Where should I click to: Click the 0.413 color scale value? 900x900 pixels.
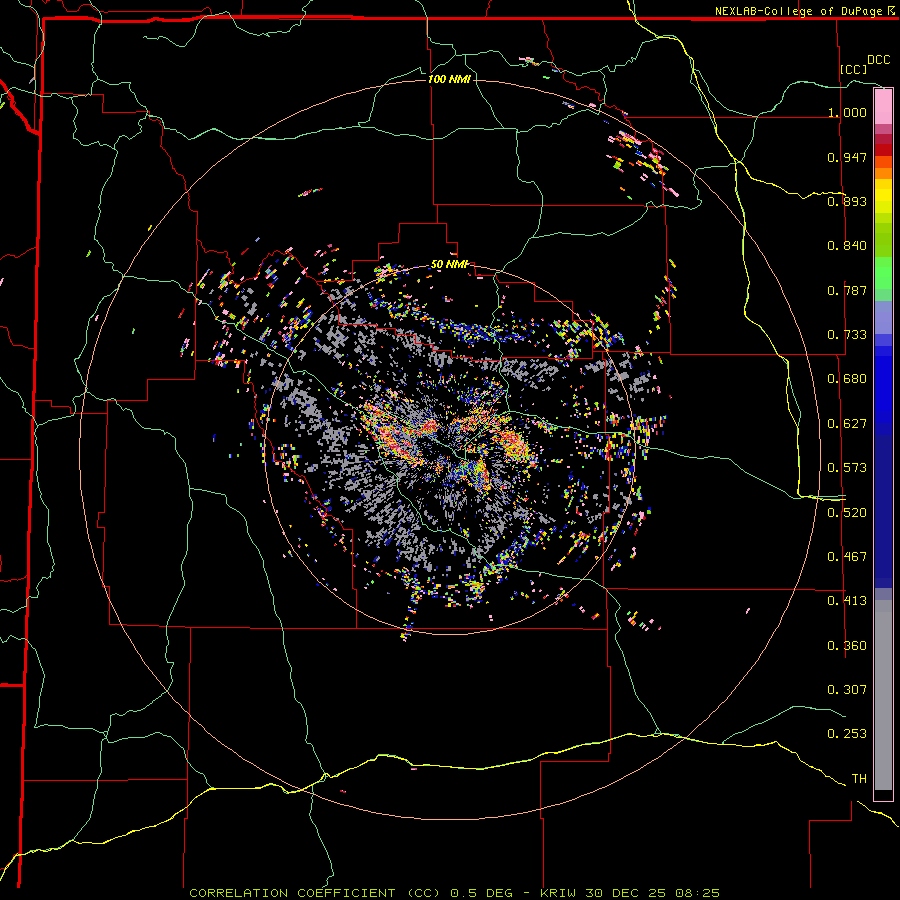coord(847,601)
